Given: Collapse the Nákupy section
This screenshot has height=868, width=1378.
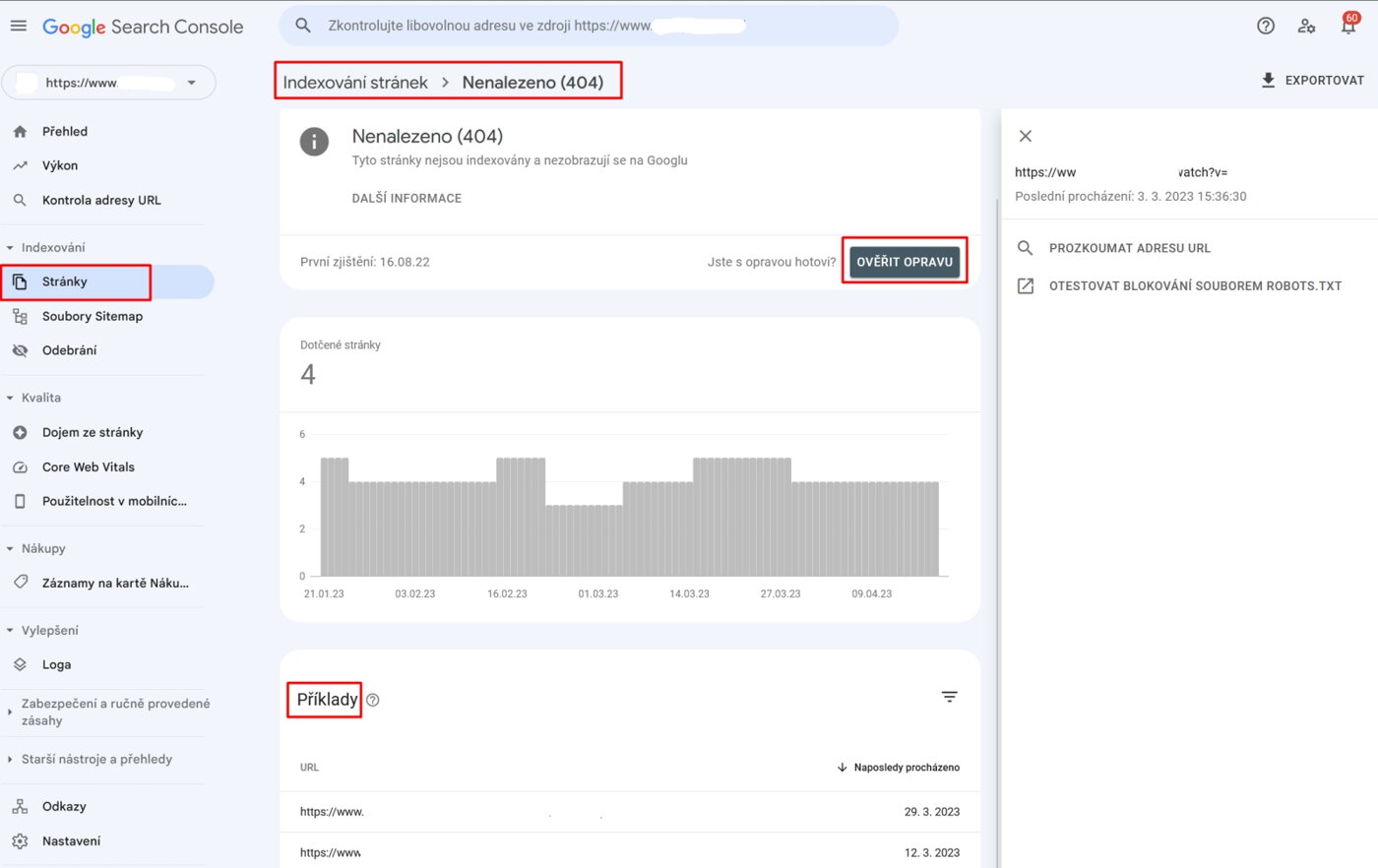Looking at the screenshot, I should pos(10,548).
